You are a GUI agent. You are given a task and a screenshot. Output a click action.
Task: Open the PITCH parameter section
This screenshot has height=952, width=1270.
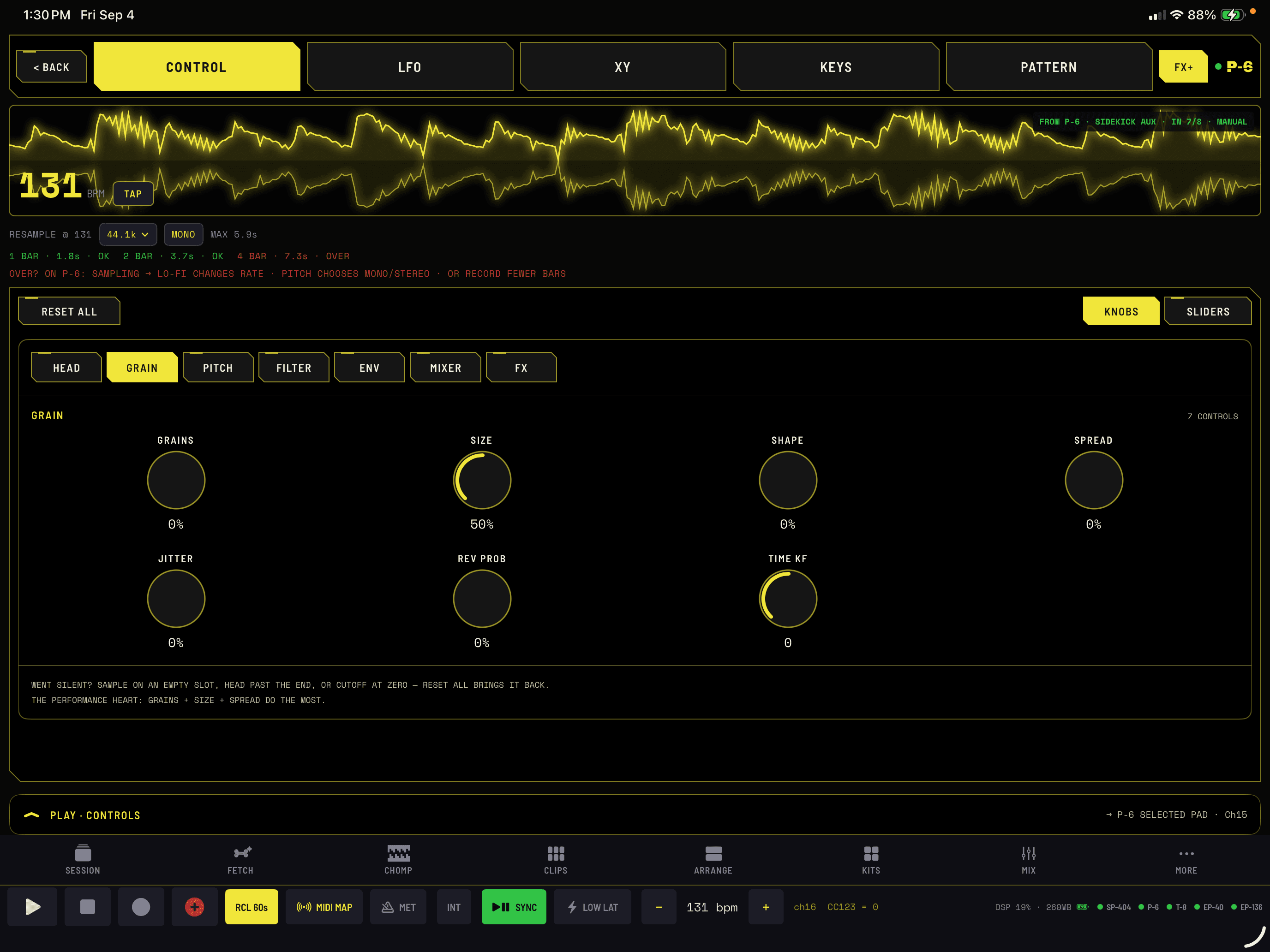(x=218, y=368)
